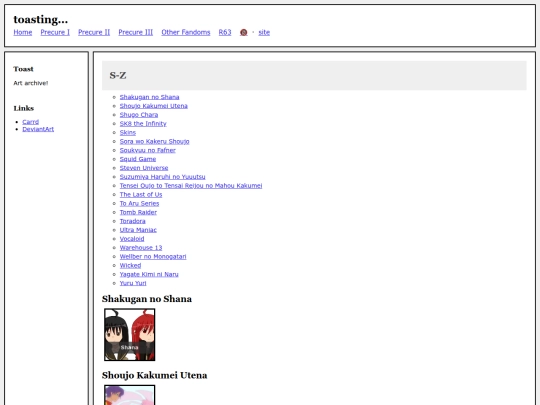Viewport: 540px width, 405px height.
Task: Jump to The Last of Us
Action: click(x=141, y=195)
